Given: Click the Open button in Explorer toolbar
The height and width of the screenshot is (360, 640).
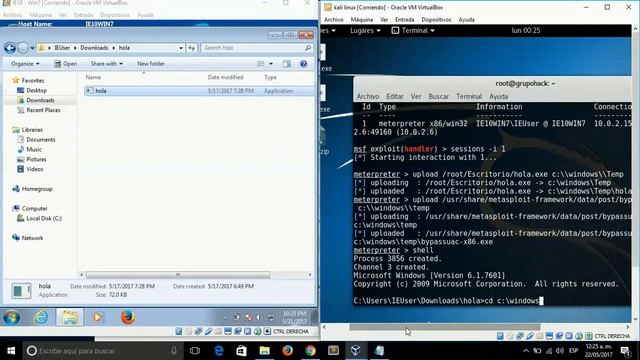Looking at the screenshot, I should tap(66, 64).
